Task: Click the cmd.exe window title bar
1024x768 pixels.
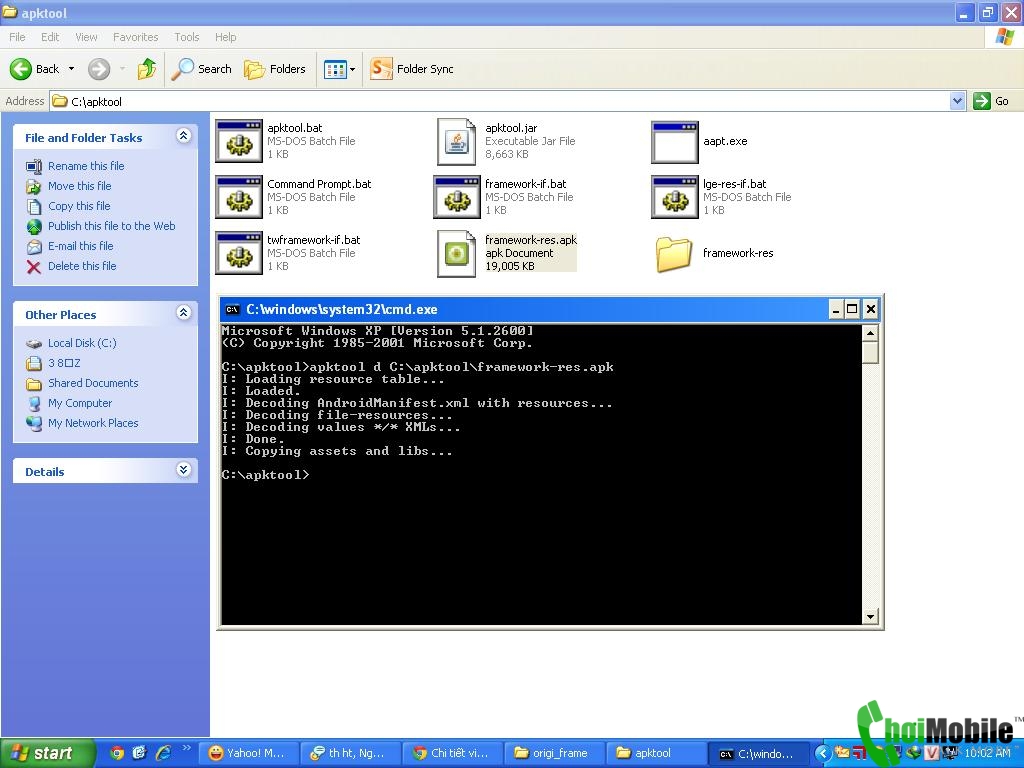Action: (550, 310)
